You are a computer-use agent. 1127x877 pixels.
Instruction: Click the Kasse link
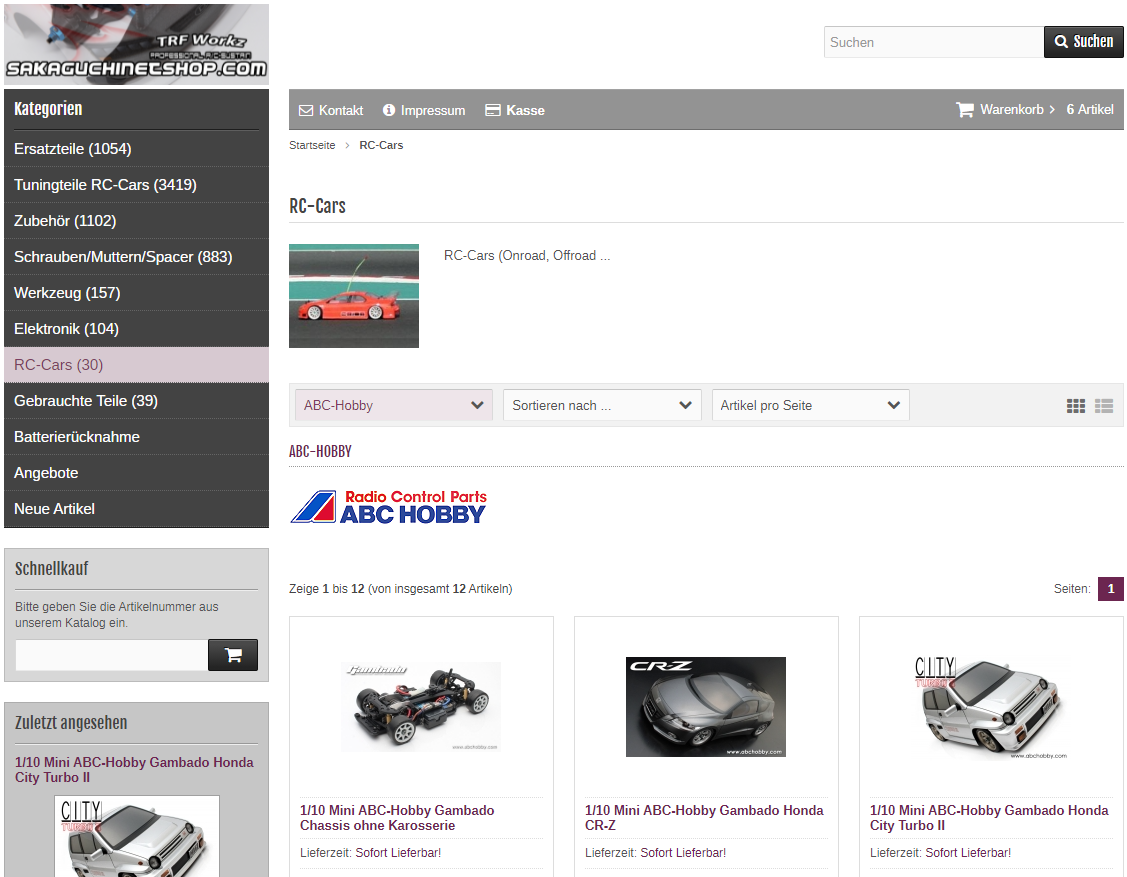tap(525, 110)
